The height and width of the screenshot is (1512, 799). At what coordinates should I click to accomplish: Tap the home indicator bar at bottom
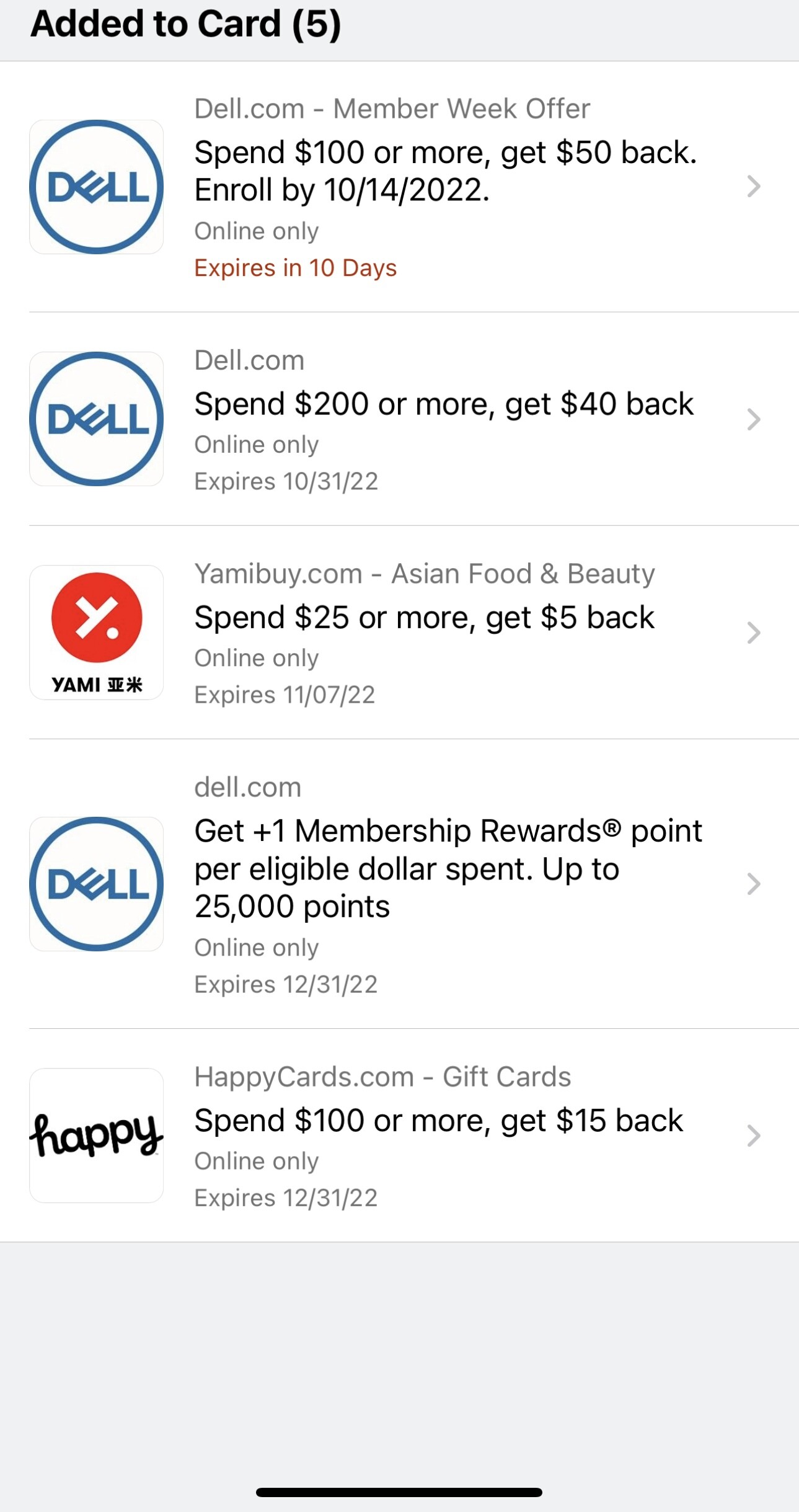coord(399,1492)
